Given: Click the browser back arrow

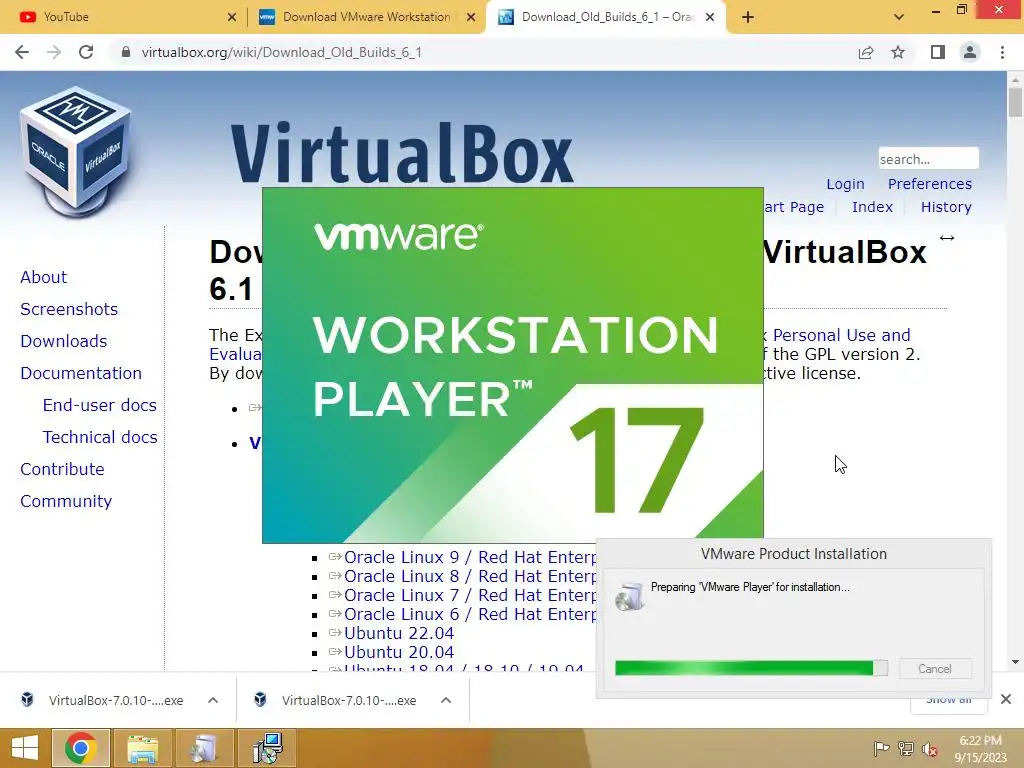Looking at the screenshot, I should (22, 52).
